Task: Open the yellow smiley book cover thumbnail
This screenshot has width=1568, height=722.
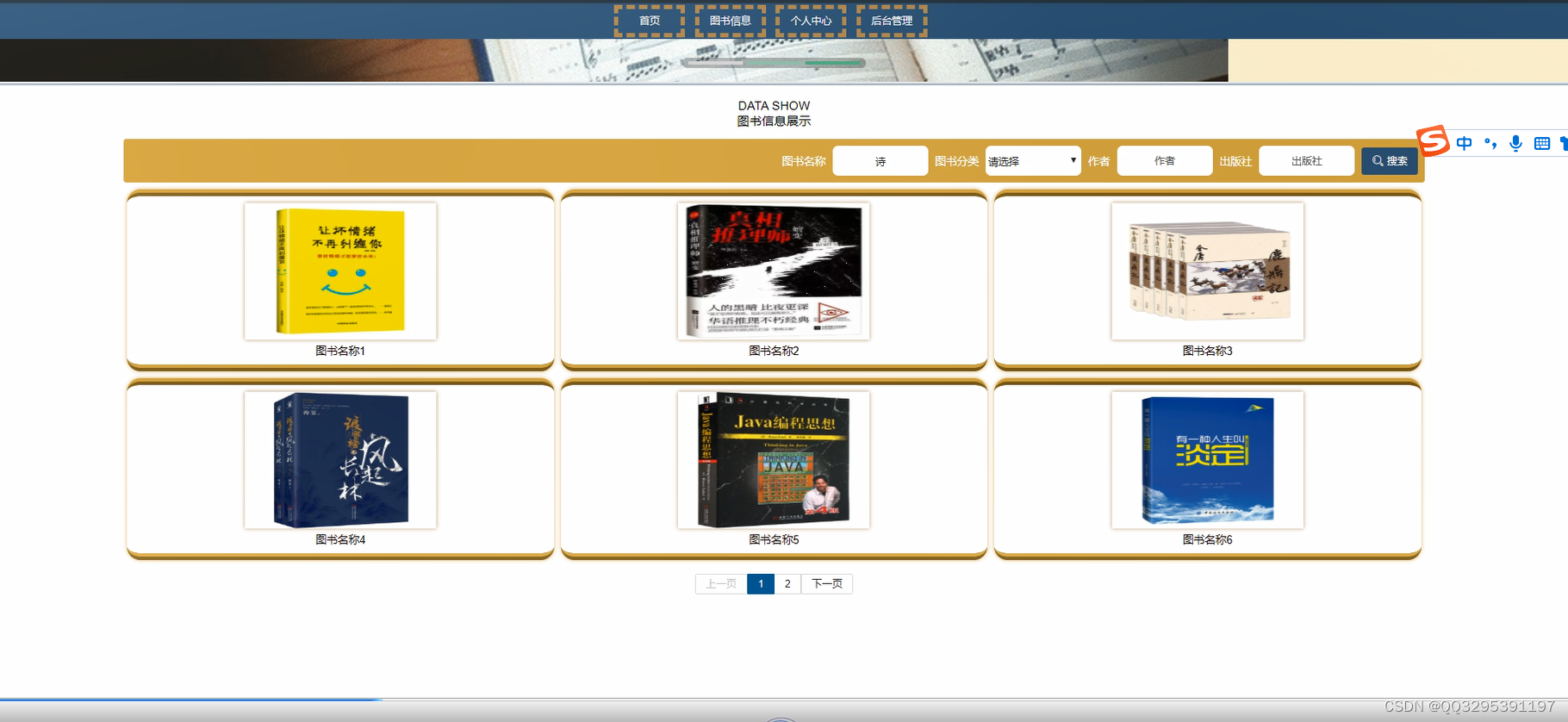Action: coord(340,271)
